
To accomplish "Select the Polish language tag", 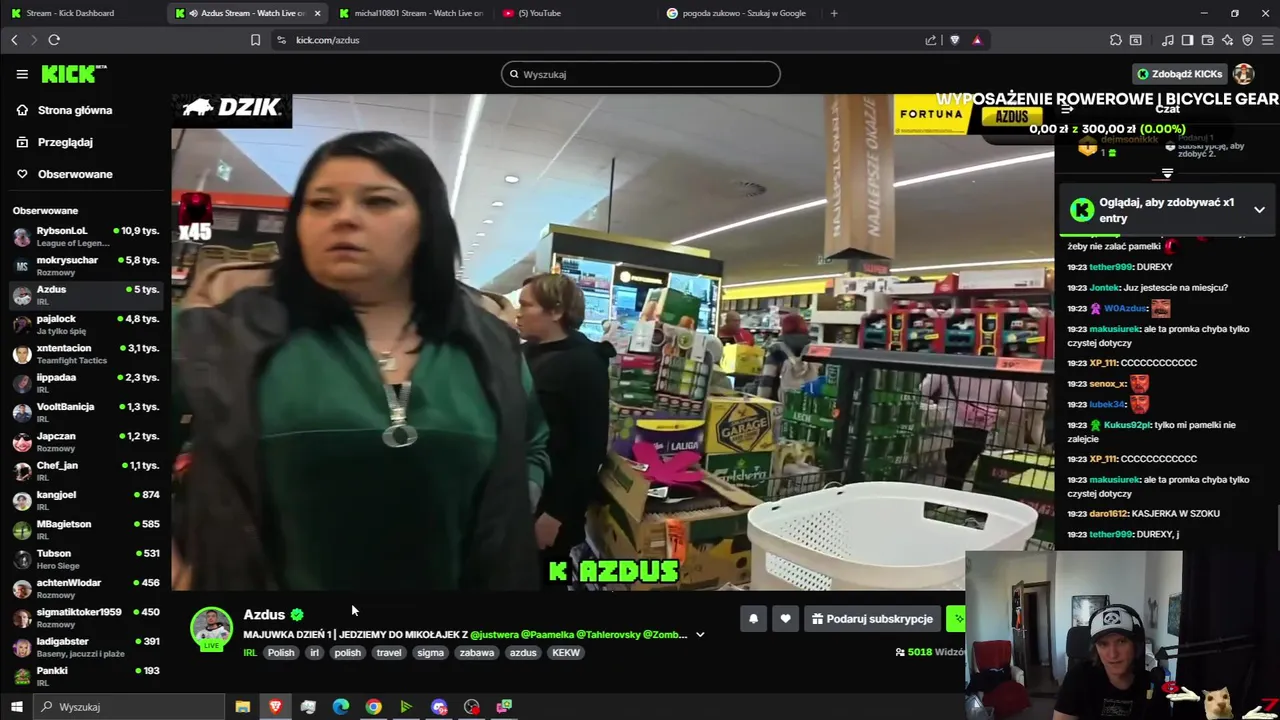I will click(x=281, y=653).
